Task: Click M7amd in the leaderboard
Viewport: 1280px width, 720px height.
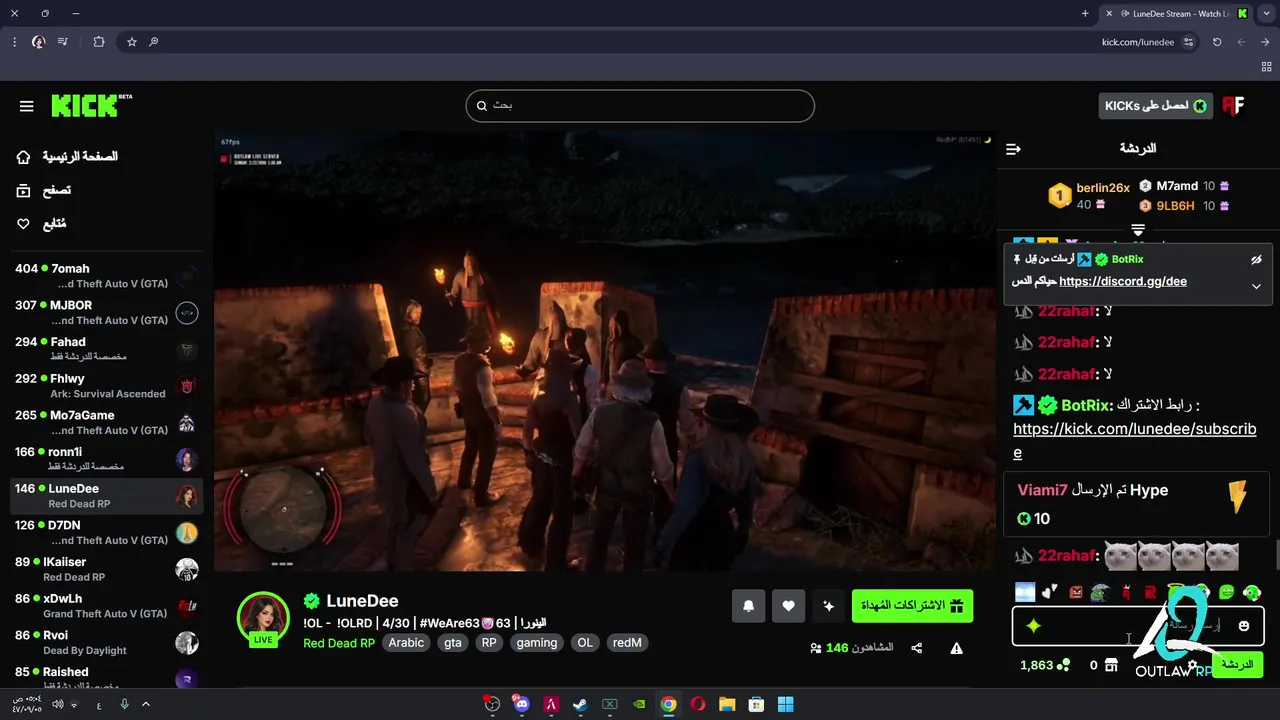Action: click(x=1177, y=187)
